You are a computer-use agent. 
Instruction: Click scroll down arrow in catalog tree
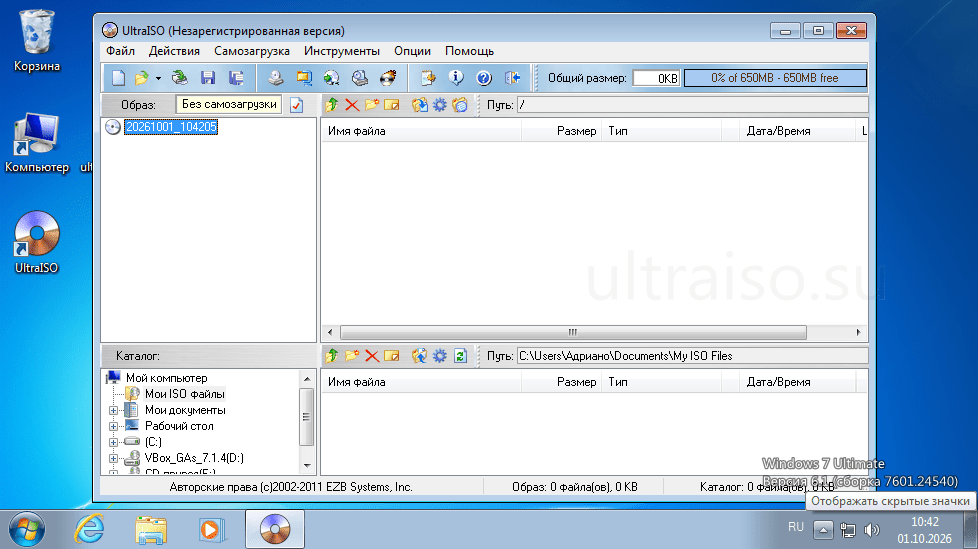point(307,466)
